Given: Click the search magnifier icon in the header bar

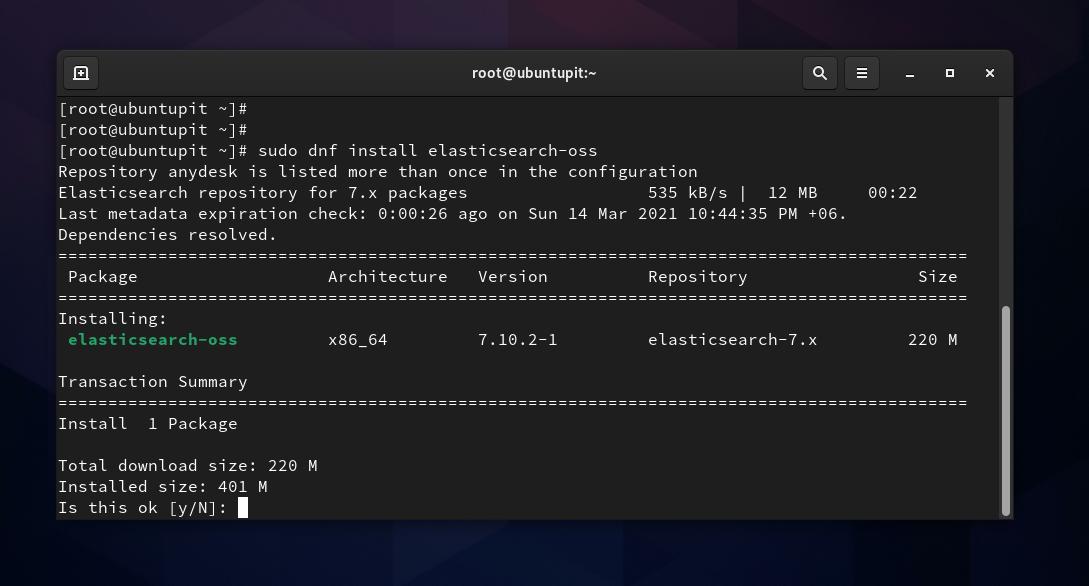Looking at the screenshot, I should 820,72.
